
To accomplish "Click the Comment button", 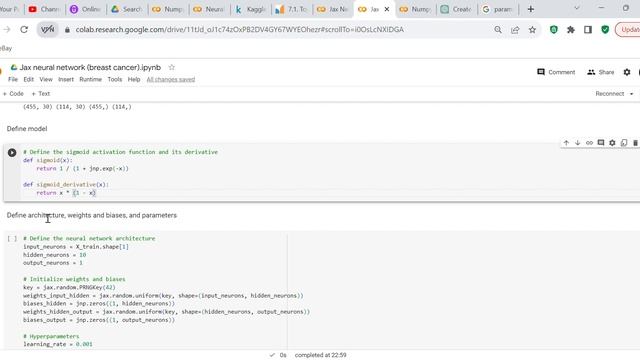I will pos(556,72).
